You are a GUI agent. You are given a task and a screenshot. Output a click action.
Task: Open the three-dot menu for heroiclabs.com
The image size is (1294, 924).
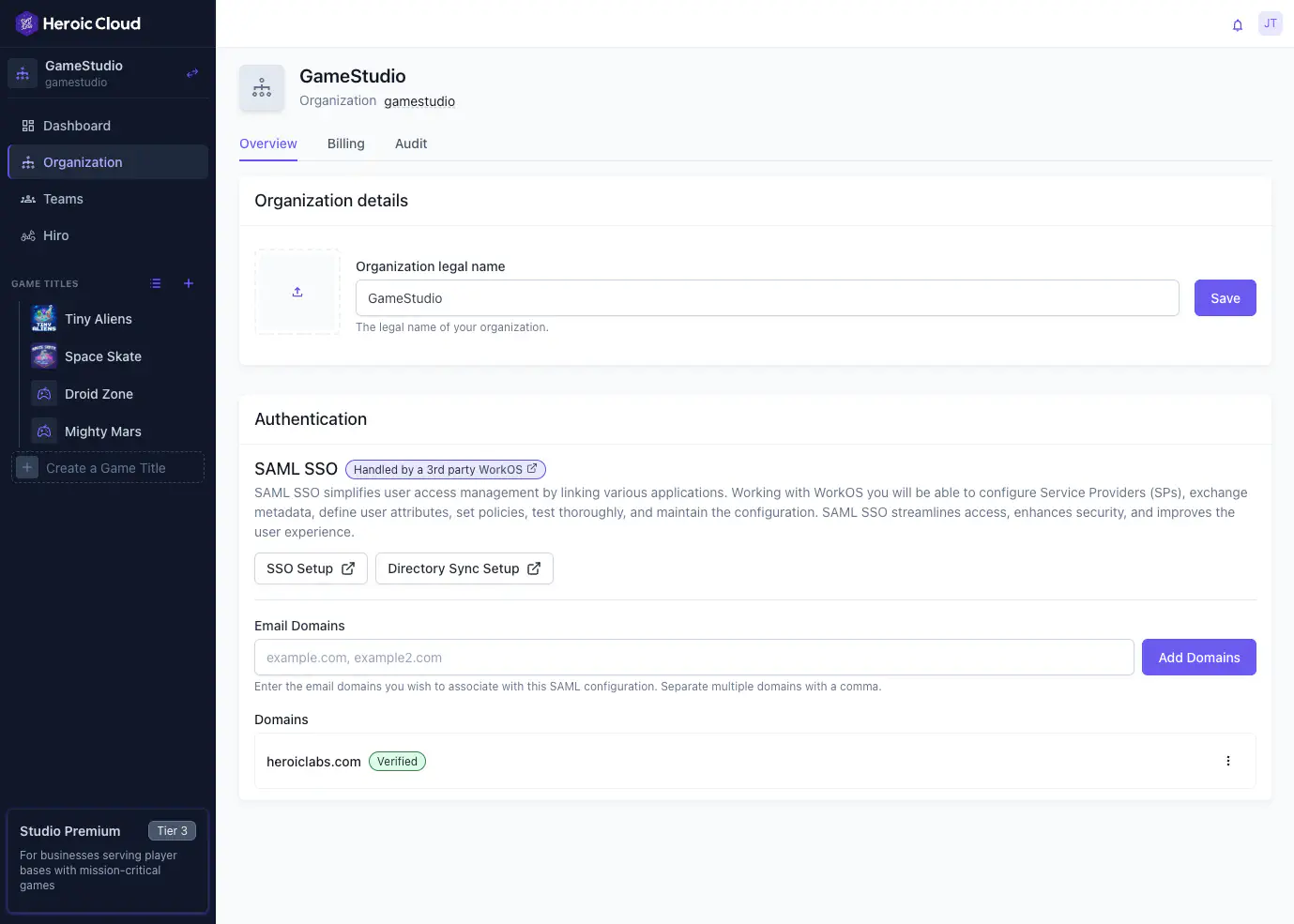(1228, 761)
